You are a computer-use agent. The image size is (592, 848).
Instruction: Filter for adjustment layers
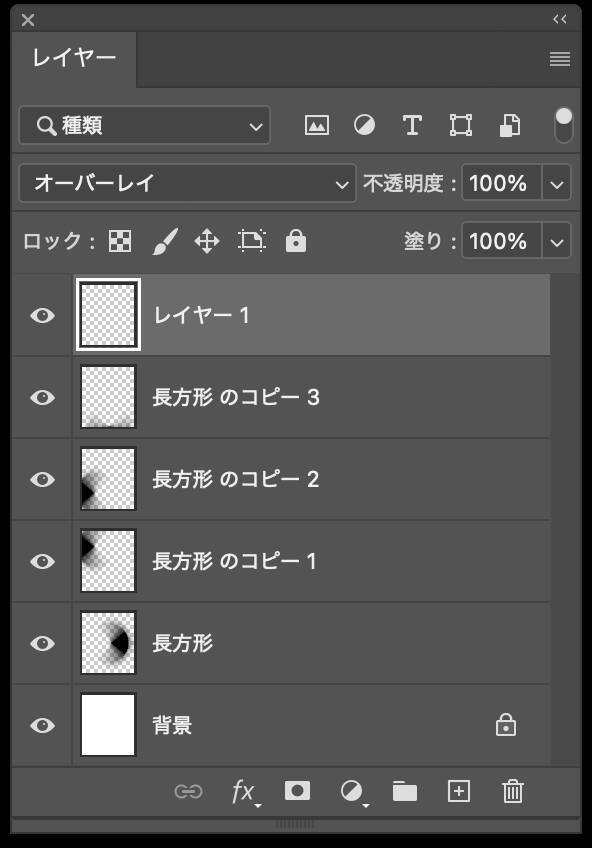[x=364, y=124]
